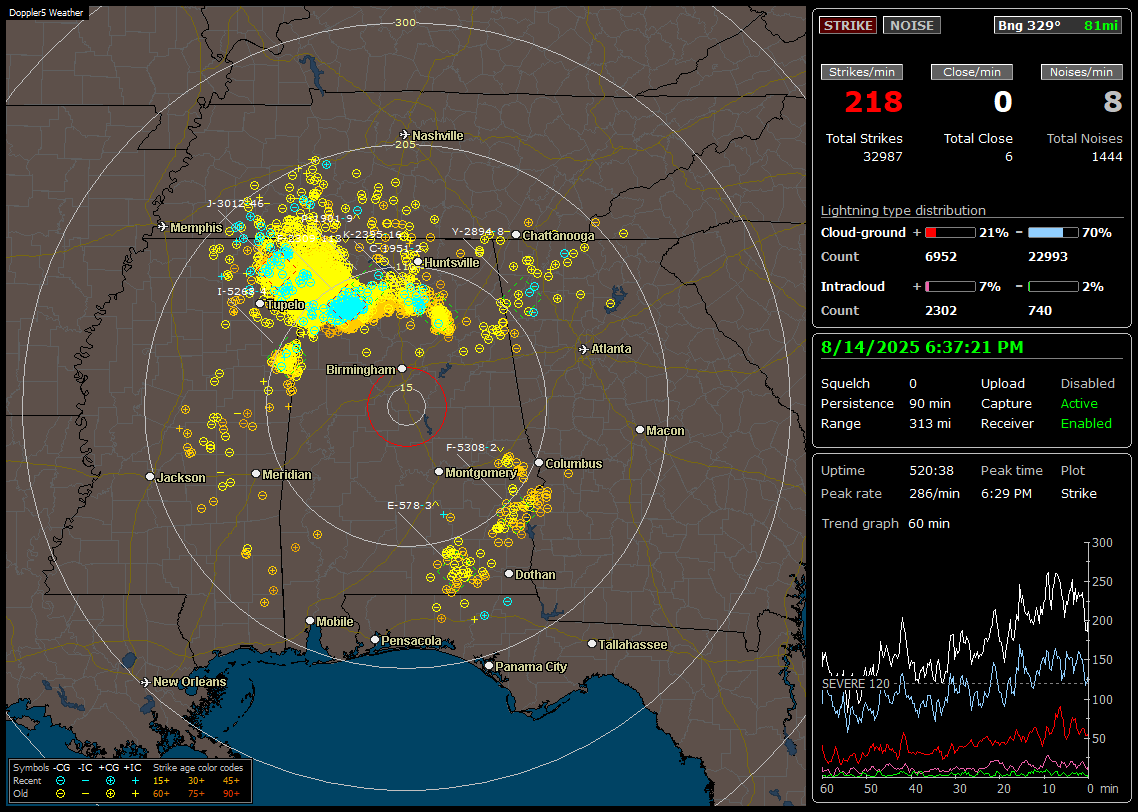Click the recent +CG cyan legend symbol

tap(110, 781)
